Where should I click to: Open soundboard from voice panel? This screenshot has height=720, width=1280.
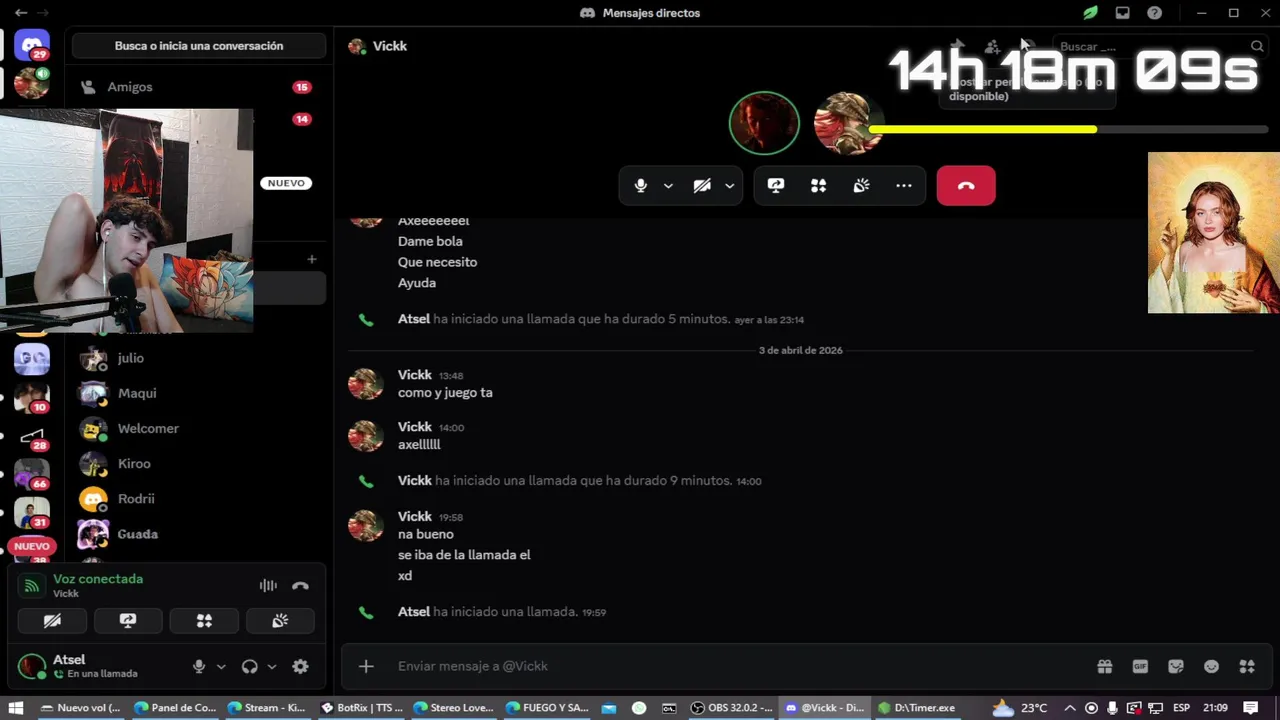tap(280, 621)
